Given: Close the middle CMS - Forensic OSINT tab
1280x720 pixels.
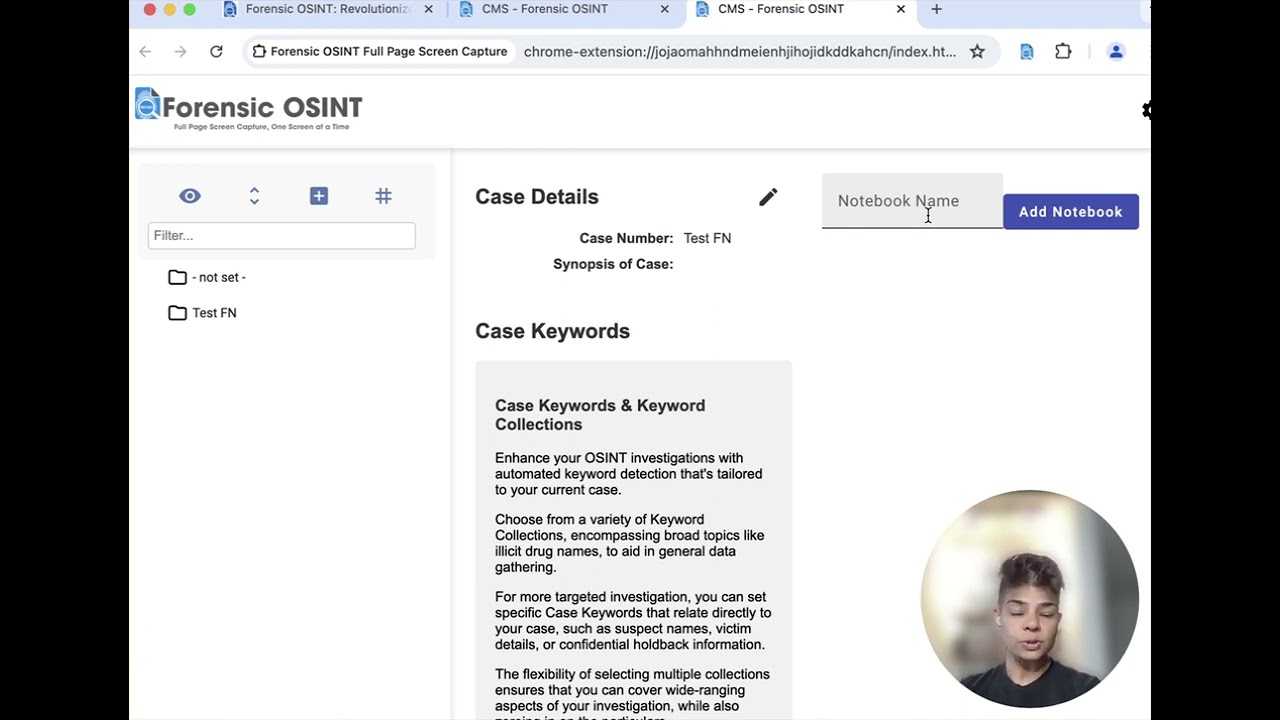Looking at the screenshot, I should pyautogui.click(x=665, y=9).
